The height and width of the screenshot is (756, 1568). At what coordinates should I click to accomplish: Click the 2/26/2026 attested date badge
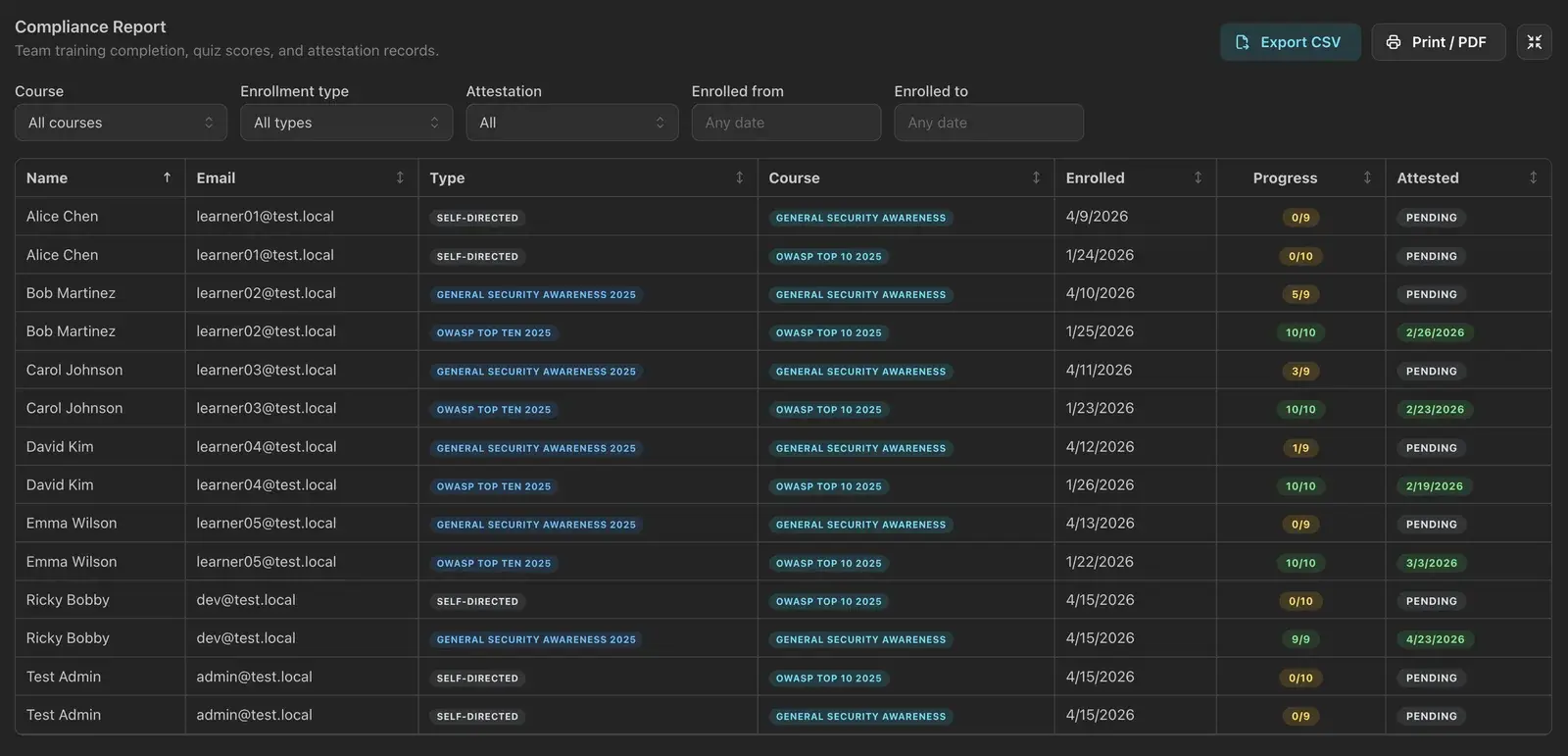(1435, 332)
